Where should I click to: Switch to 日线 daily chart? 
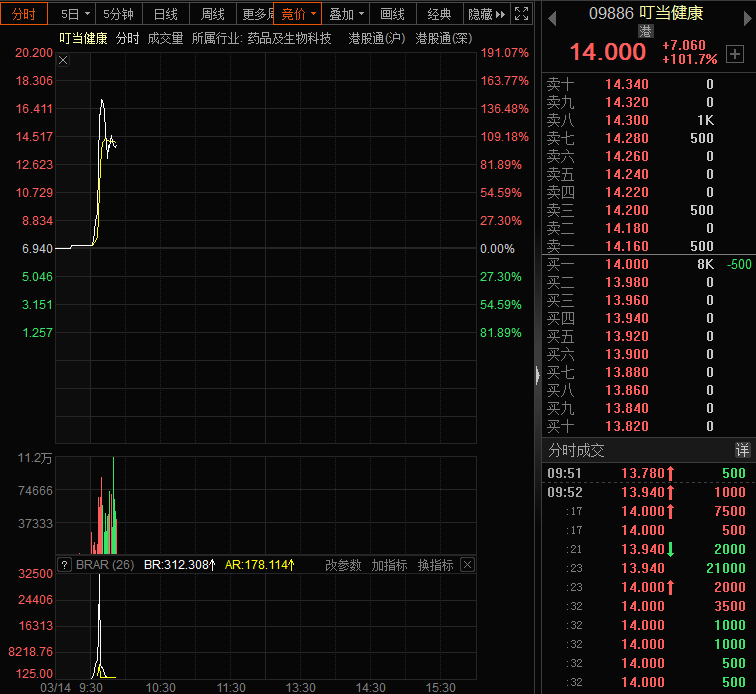166,14
